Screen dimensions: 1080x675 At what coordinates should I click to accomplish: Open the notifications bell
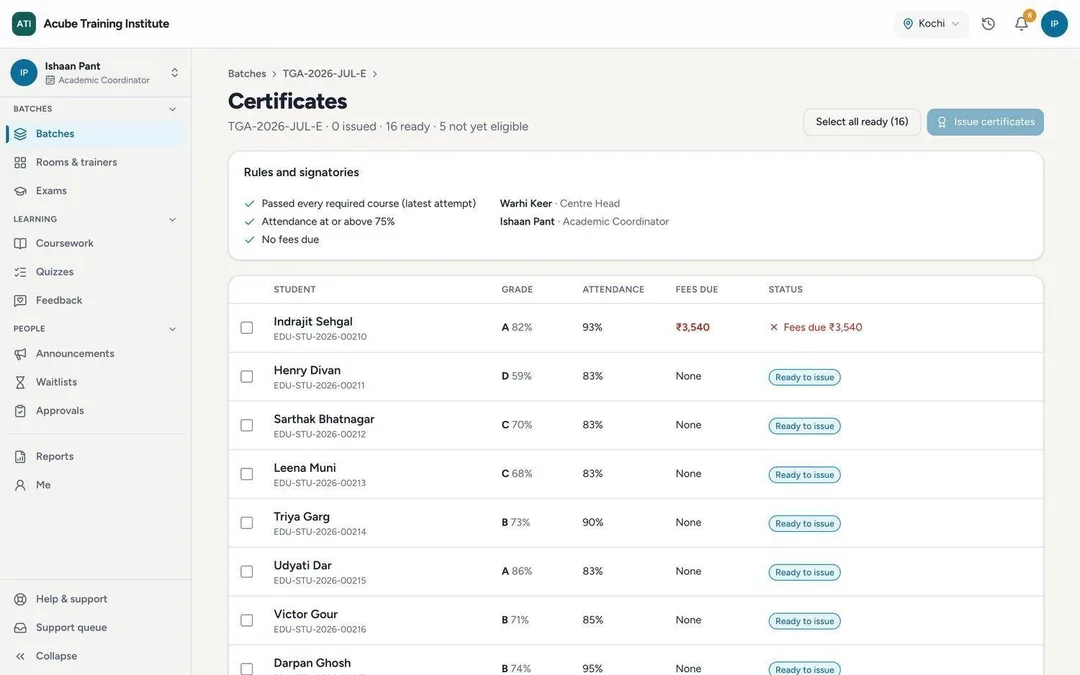[1021, 23]
